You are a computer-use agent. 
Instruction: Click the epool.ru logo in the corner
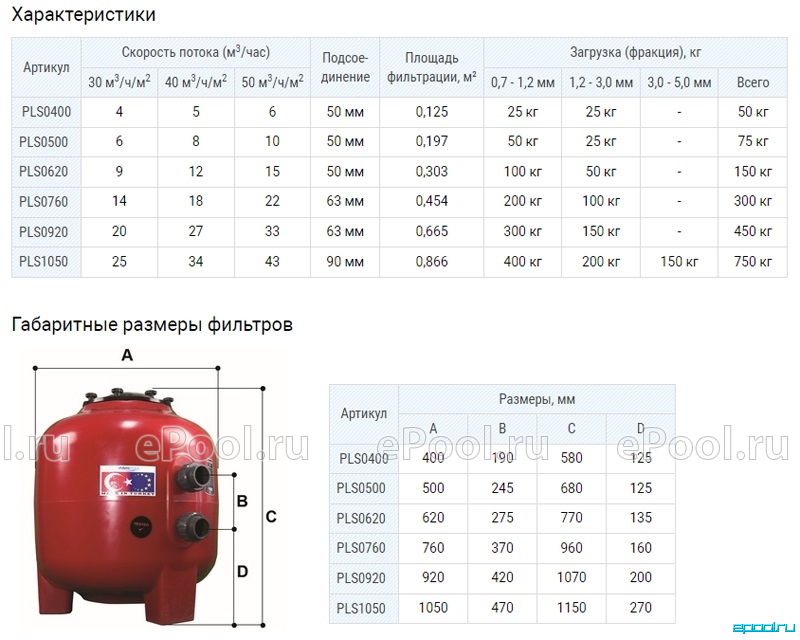coord(764,628)
